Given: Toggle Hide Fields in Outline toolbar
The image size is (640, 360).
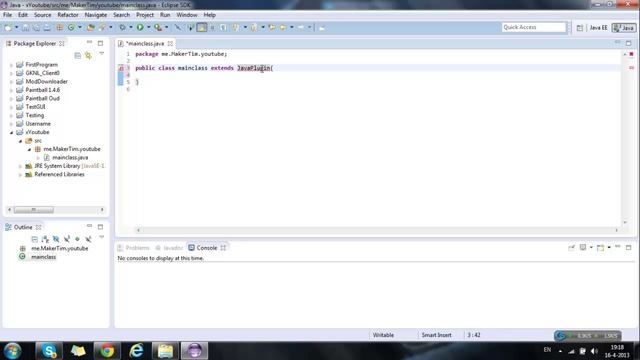Looking at the screenshot, I should click(56, 239).
